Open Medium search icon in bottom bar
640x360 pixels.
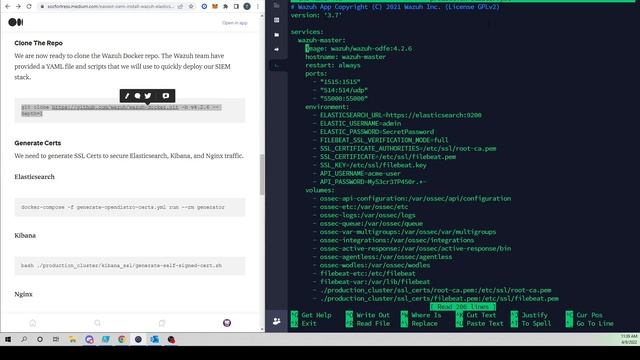point(97,323)
